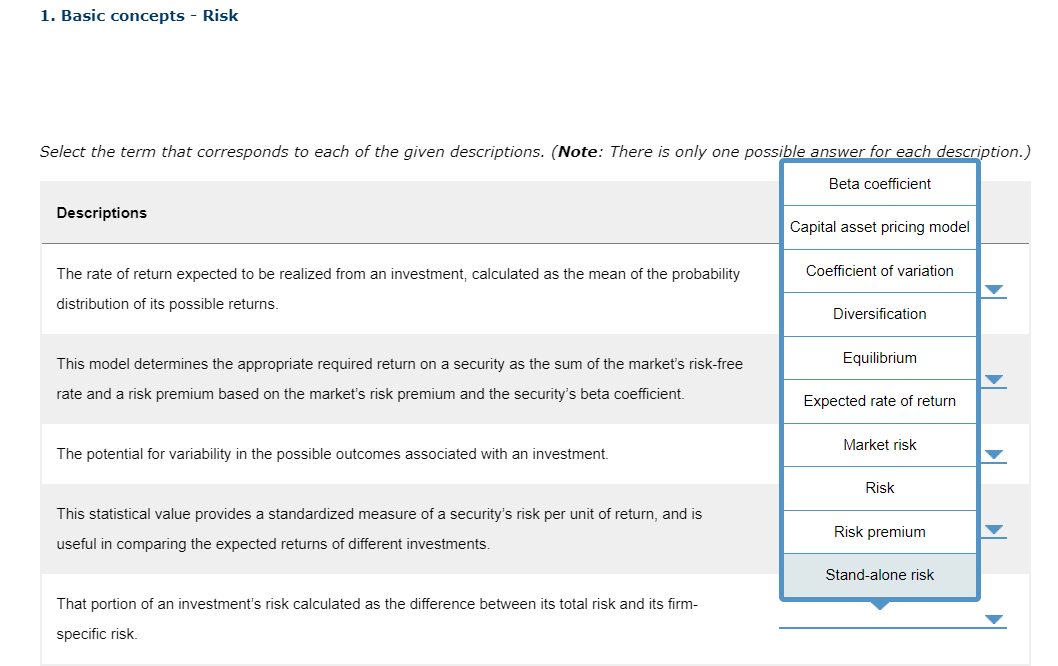
Task: Pick the highlighted "Stand-alone risk" option
Action: [880, 575]
